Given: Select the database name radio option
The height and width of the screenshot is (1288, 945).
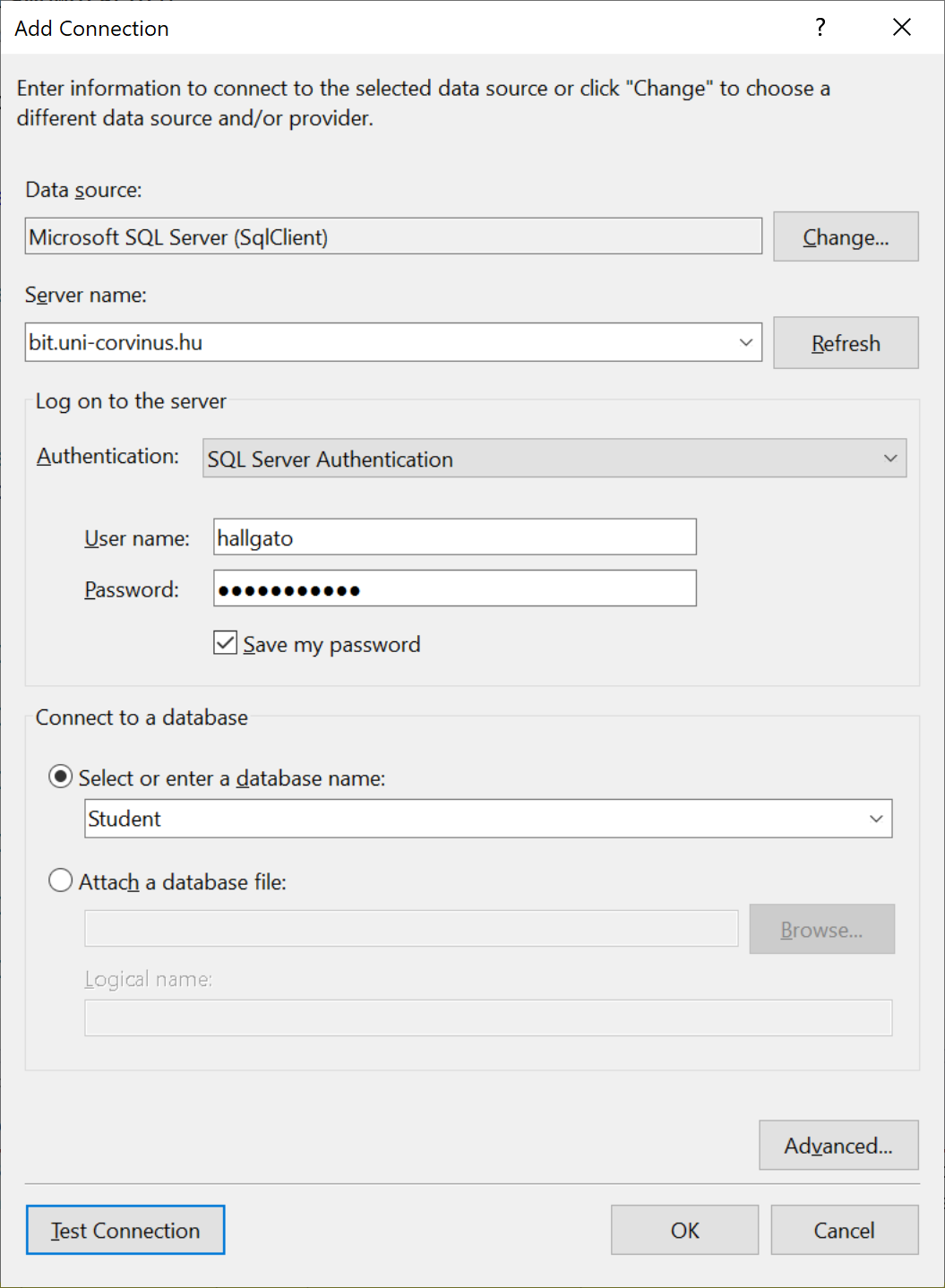Looking at the screenshot, I should (x=61, y=777).
